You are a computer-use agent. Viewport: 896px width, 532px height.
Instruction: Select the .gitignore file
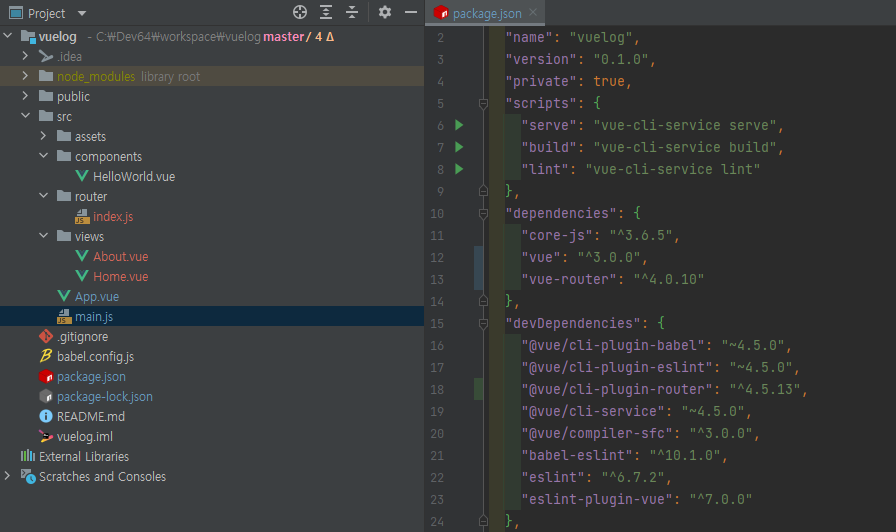pyautogui.click(x=82, y=337)
